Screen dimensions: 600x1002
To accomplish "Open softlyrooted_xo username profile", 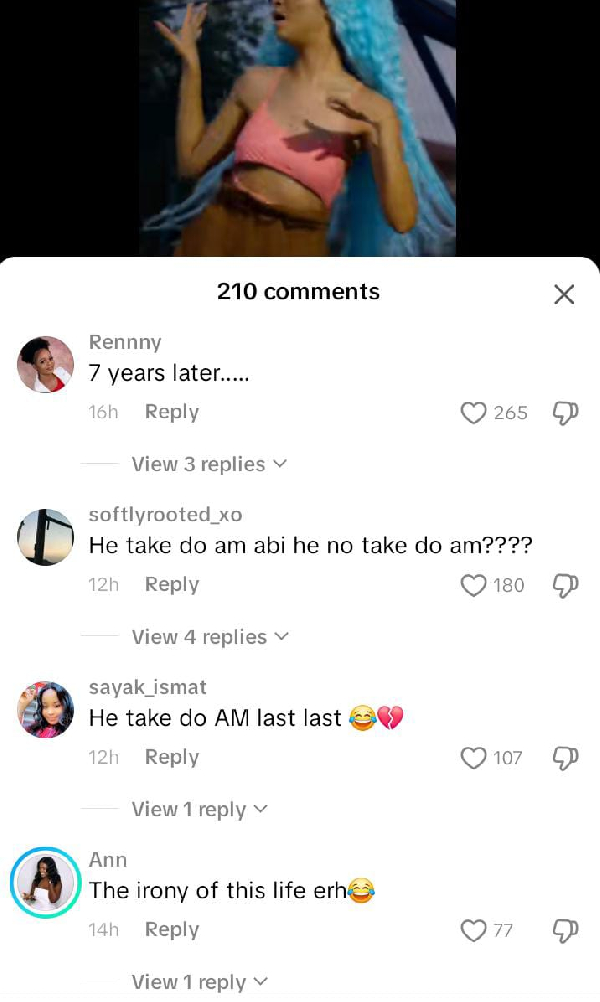I will pos(165,515).
